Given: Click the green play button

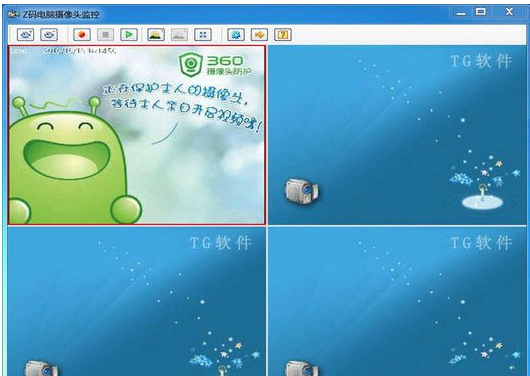Looking at the screenshot, I should pyautogui.click(x=129, y=34).
